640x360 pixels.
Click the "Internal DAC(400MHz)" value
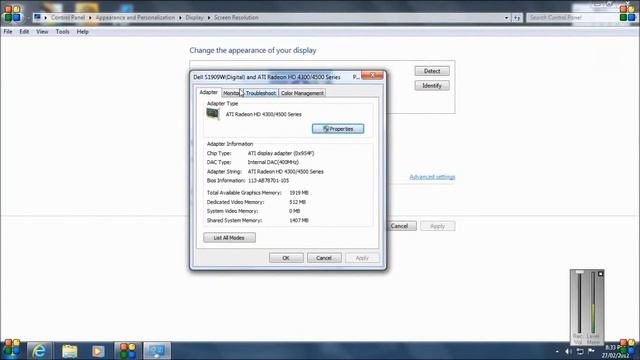(x=273, y=162)
